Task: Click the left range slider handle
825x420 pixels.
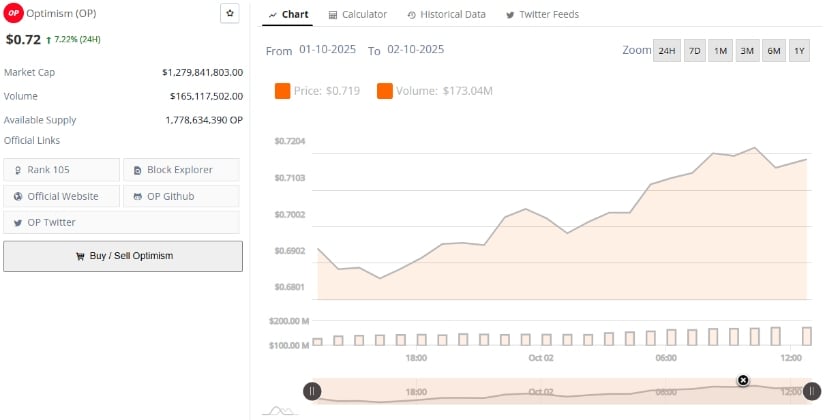Action: (x=312, y=391)
